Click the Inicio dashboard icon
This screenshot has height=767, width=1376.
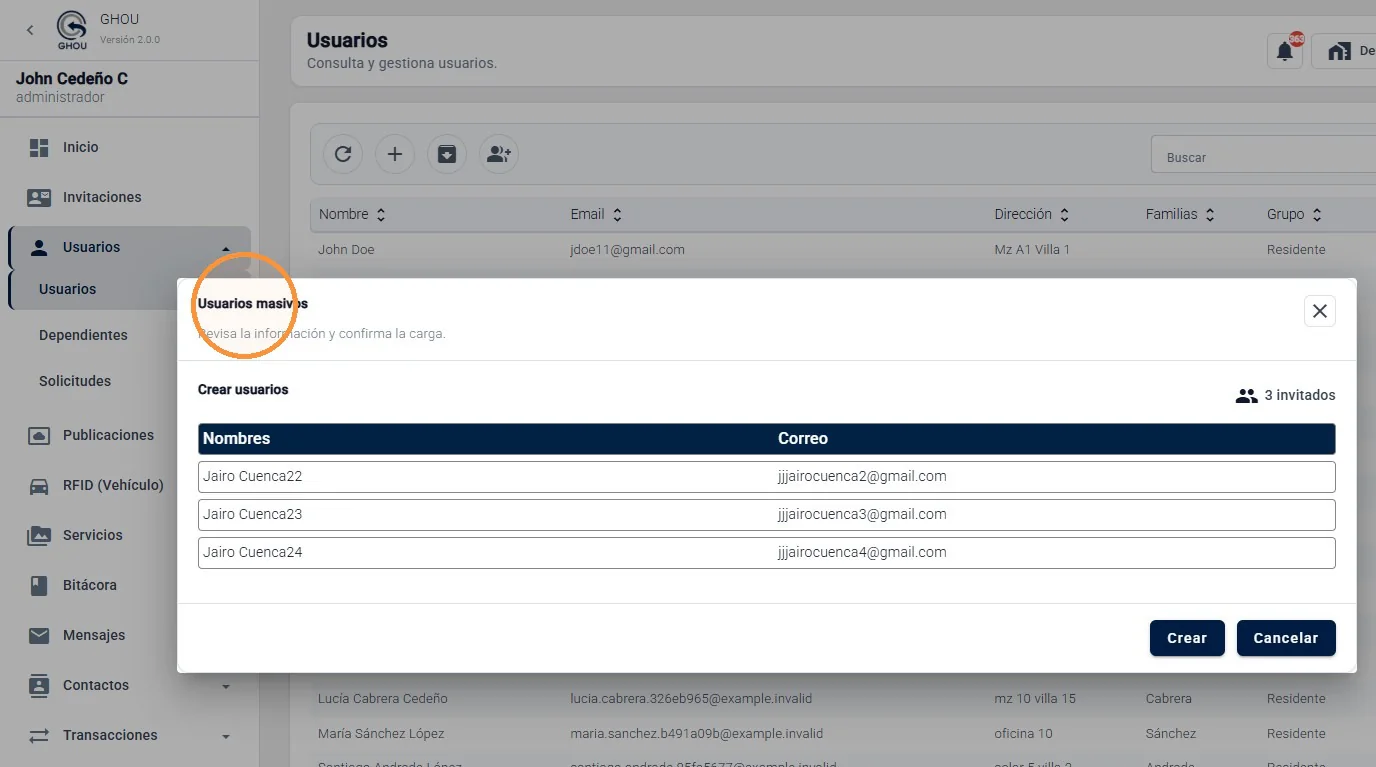pyautogui.click(x=39, y=147)
